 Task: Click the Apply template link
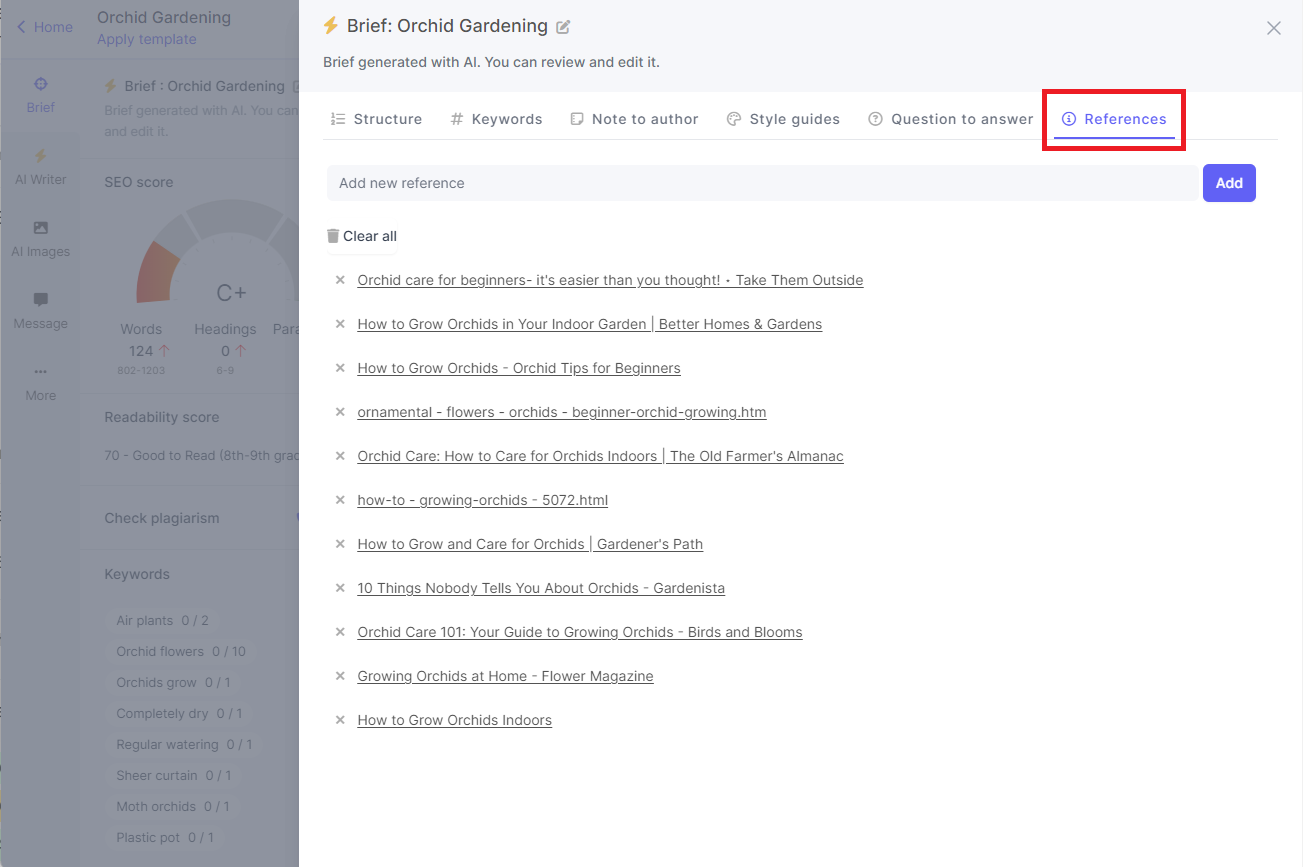(x=147, y=39)
